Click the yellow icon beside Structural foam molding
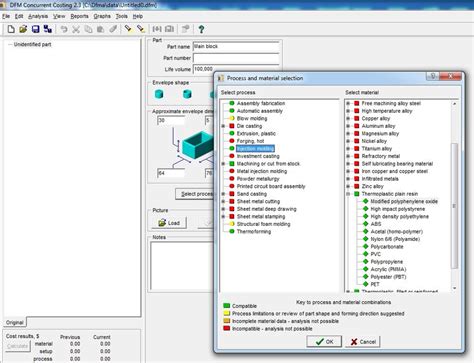474x363 pixels. [232, 224]
